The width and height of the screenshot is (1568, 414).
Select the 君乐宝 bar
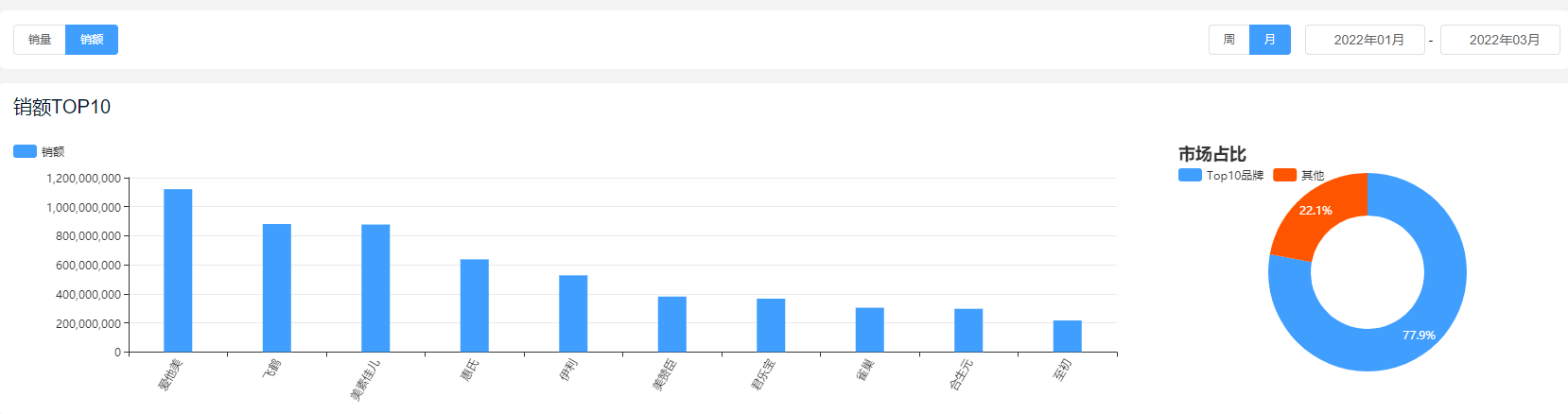tap(771, 325)
